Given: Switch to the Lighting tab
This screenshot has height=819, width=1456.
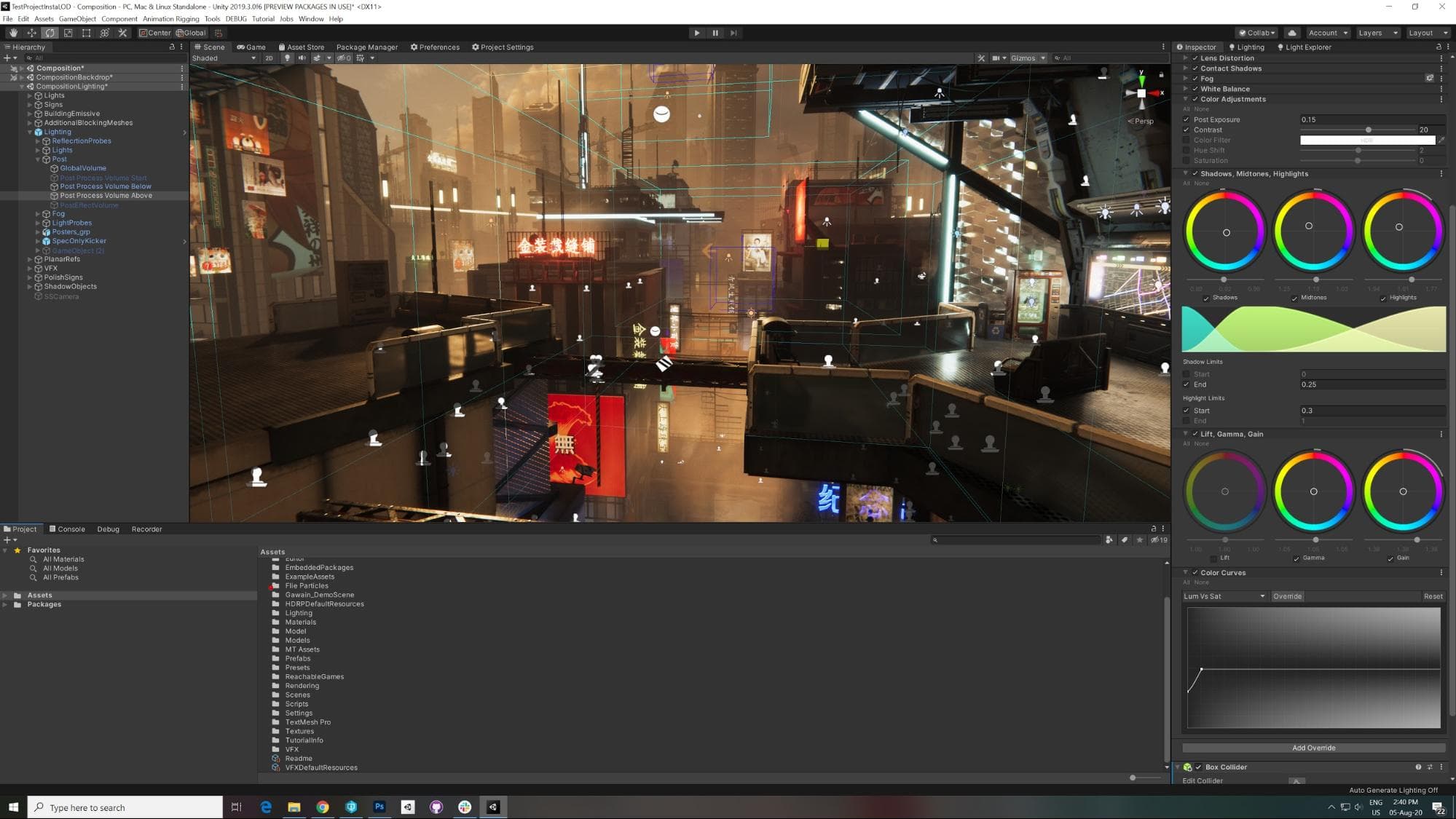Looking at the screenshot, I should coord(1246,47).
